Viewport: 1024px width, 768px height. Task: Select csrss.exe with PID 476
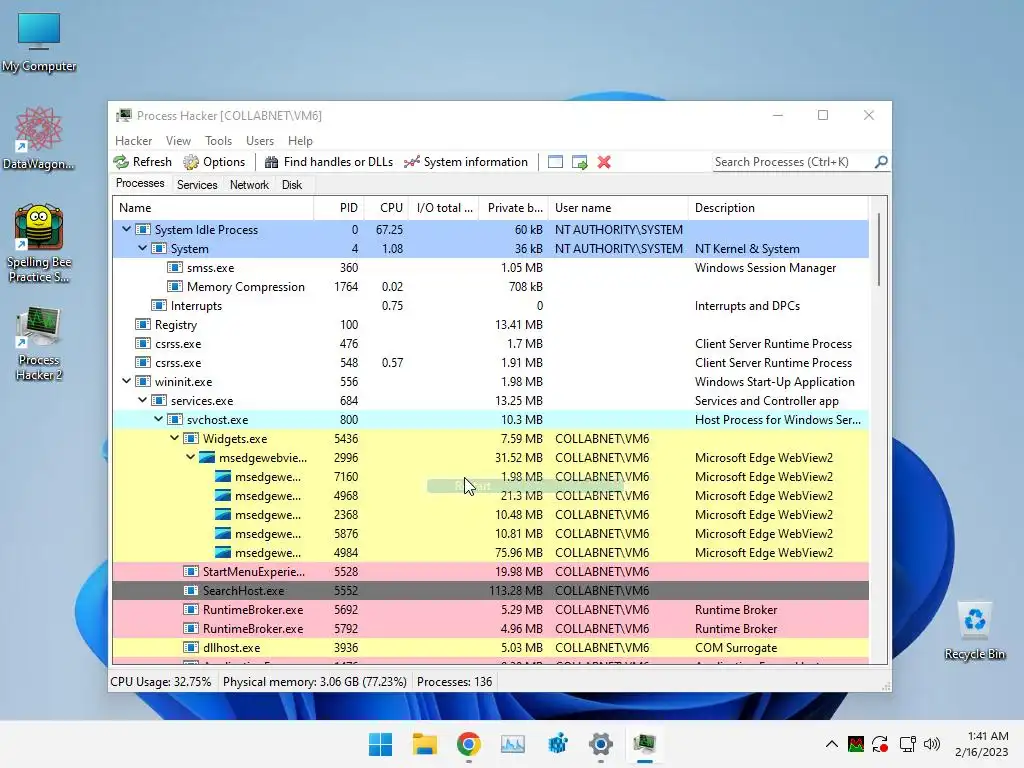click(490, 344)
